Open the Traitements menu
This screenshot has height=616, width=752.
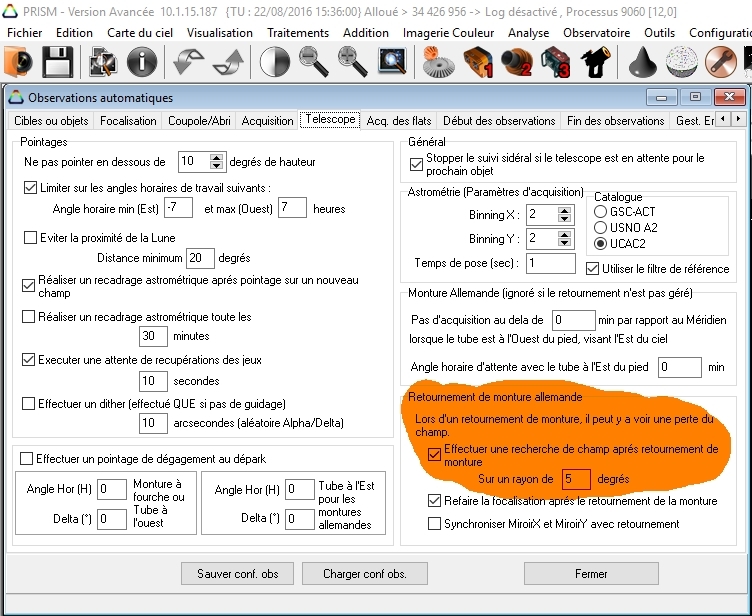[x=298, y=32]
